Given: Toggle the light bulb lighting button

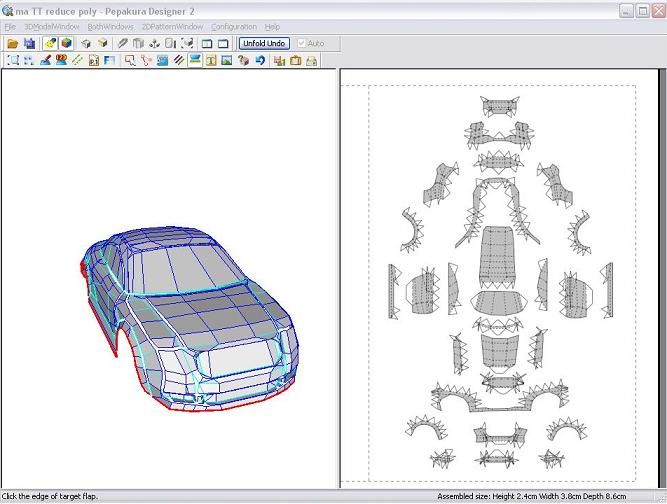Looking at the screenshot, I should pyautogui.click(x=50, y=44).
